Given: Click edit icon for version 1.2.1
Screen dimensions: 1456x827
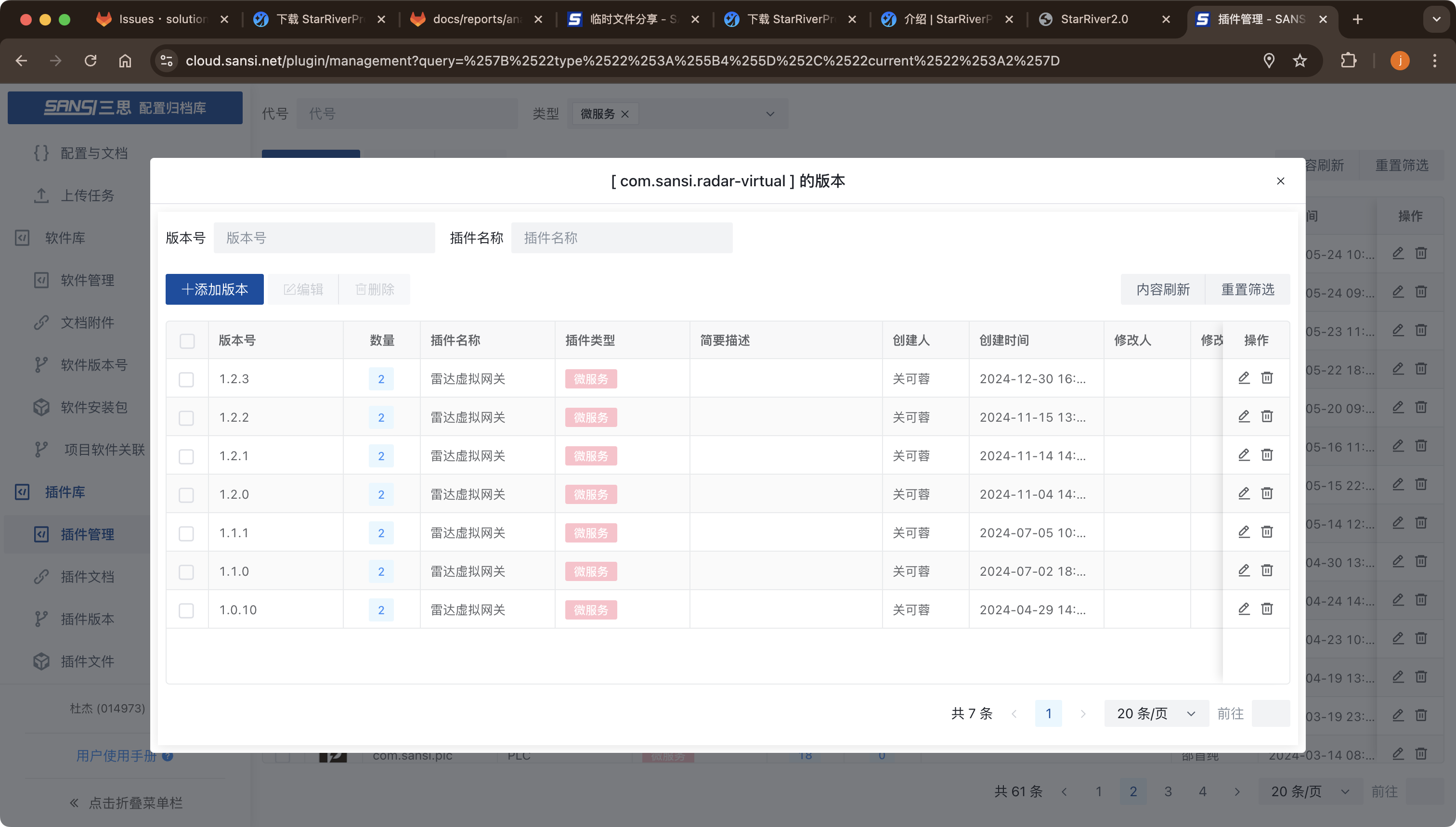Looking at the screenshot, I should pyautogui.click(x=1244, y=455).
